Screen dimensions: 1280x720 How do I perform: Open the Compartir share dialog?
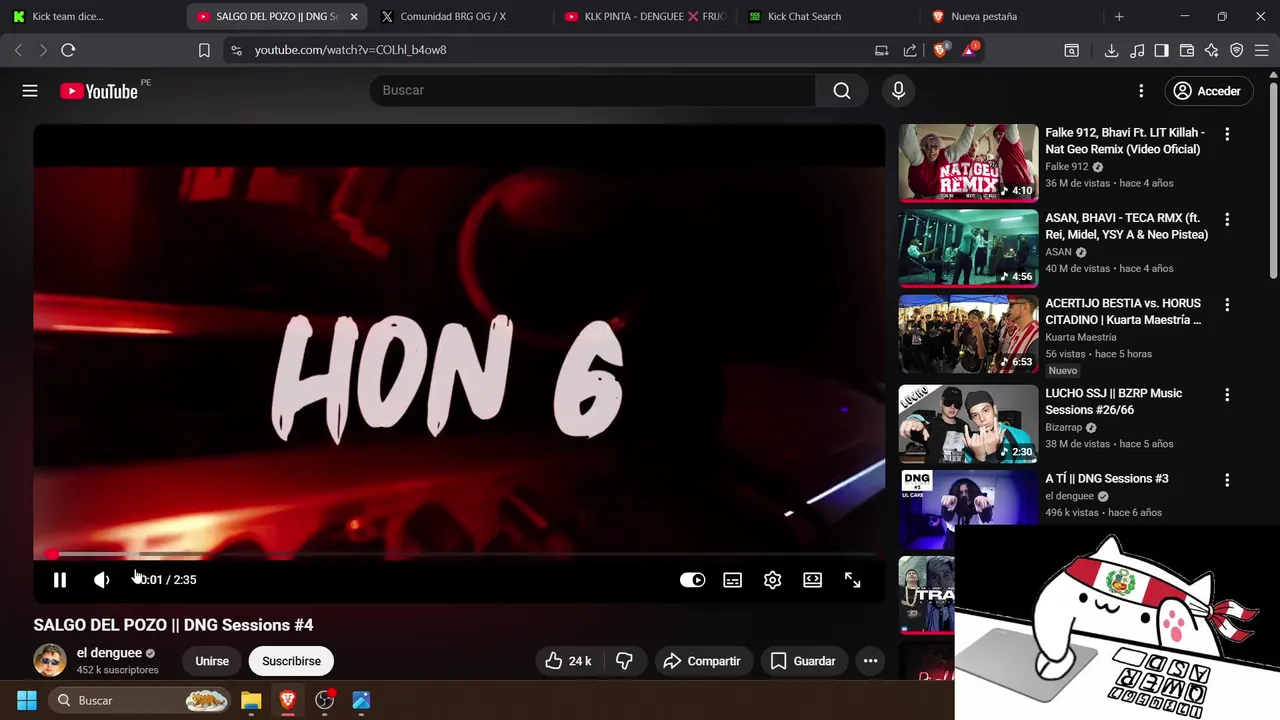tap(702, 661)
